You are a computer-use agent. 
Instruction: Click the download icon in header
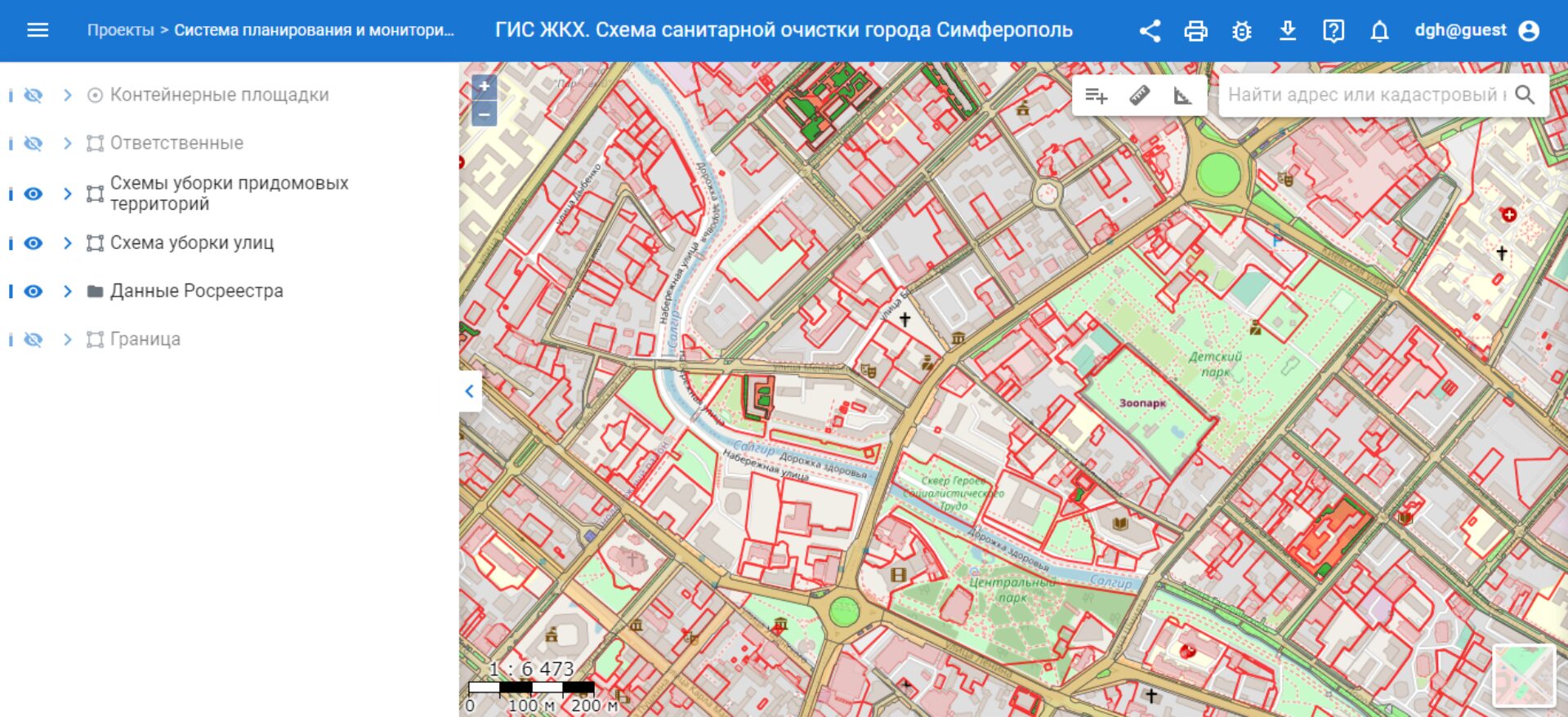click(x=1287, y=31)
